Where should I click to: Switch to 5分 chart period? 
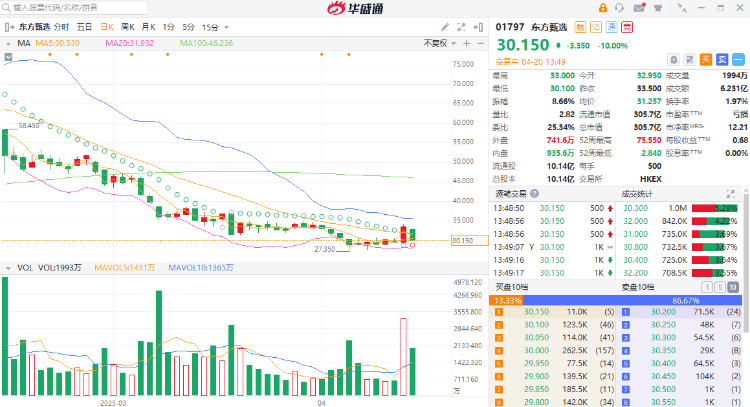pyautogui.click(x=188, y=27)
